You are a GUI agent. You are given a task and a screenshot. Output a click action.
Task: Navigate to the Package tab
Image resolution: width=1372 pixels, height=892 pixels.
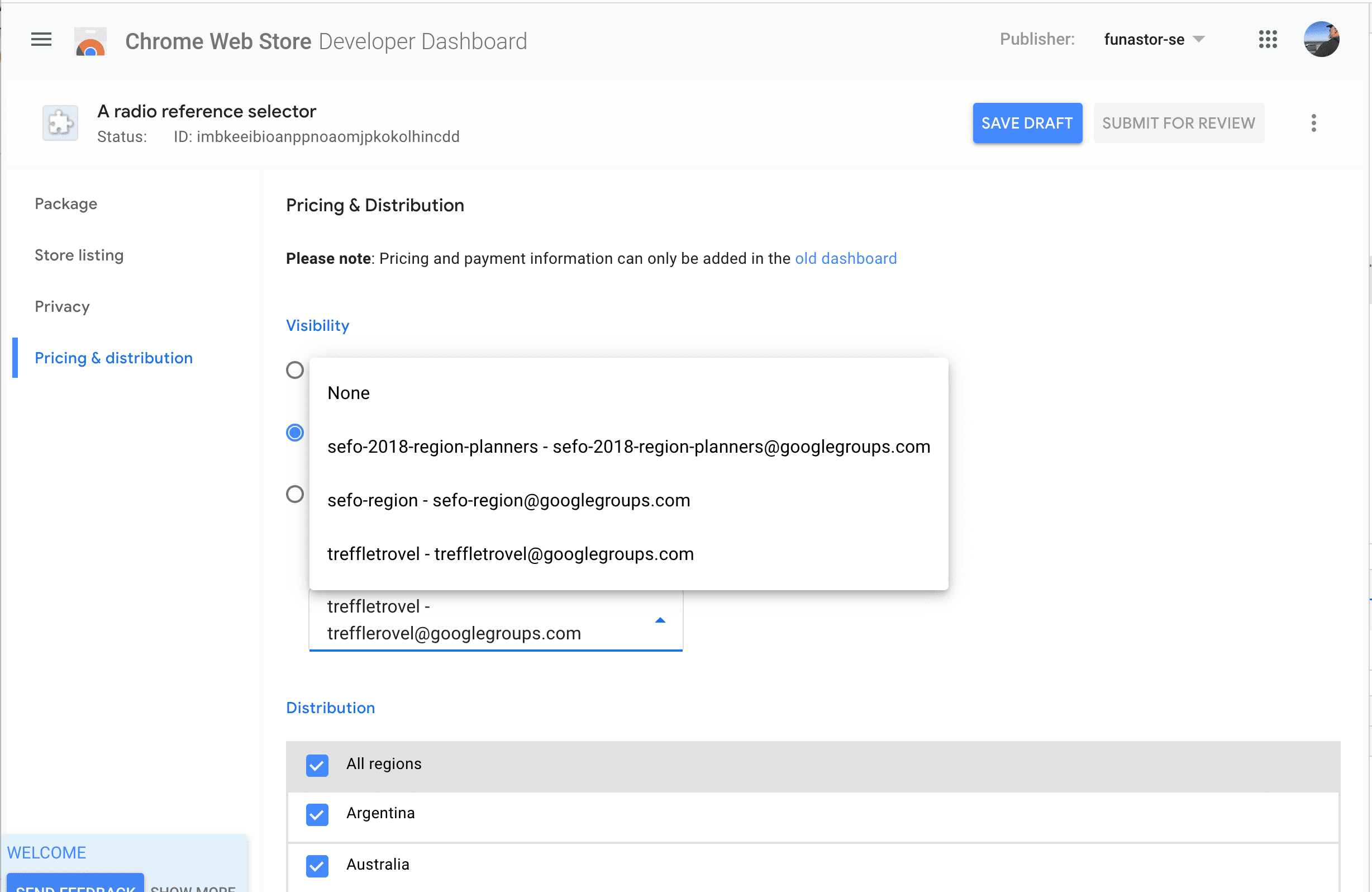66,203
